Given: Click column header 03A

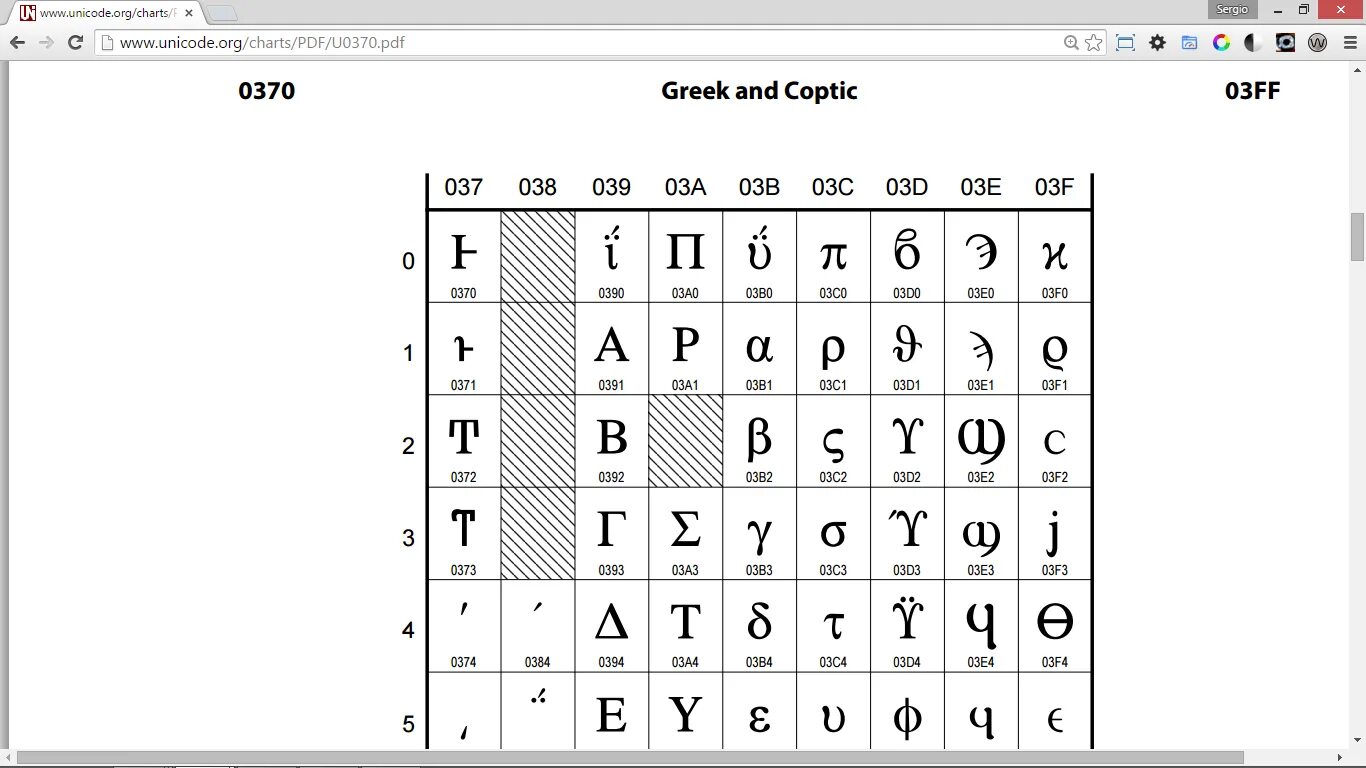Looking at the screenshot, I should (x=686, y=187).
